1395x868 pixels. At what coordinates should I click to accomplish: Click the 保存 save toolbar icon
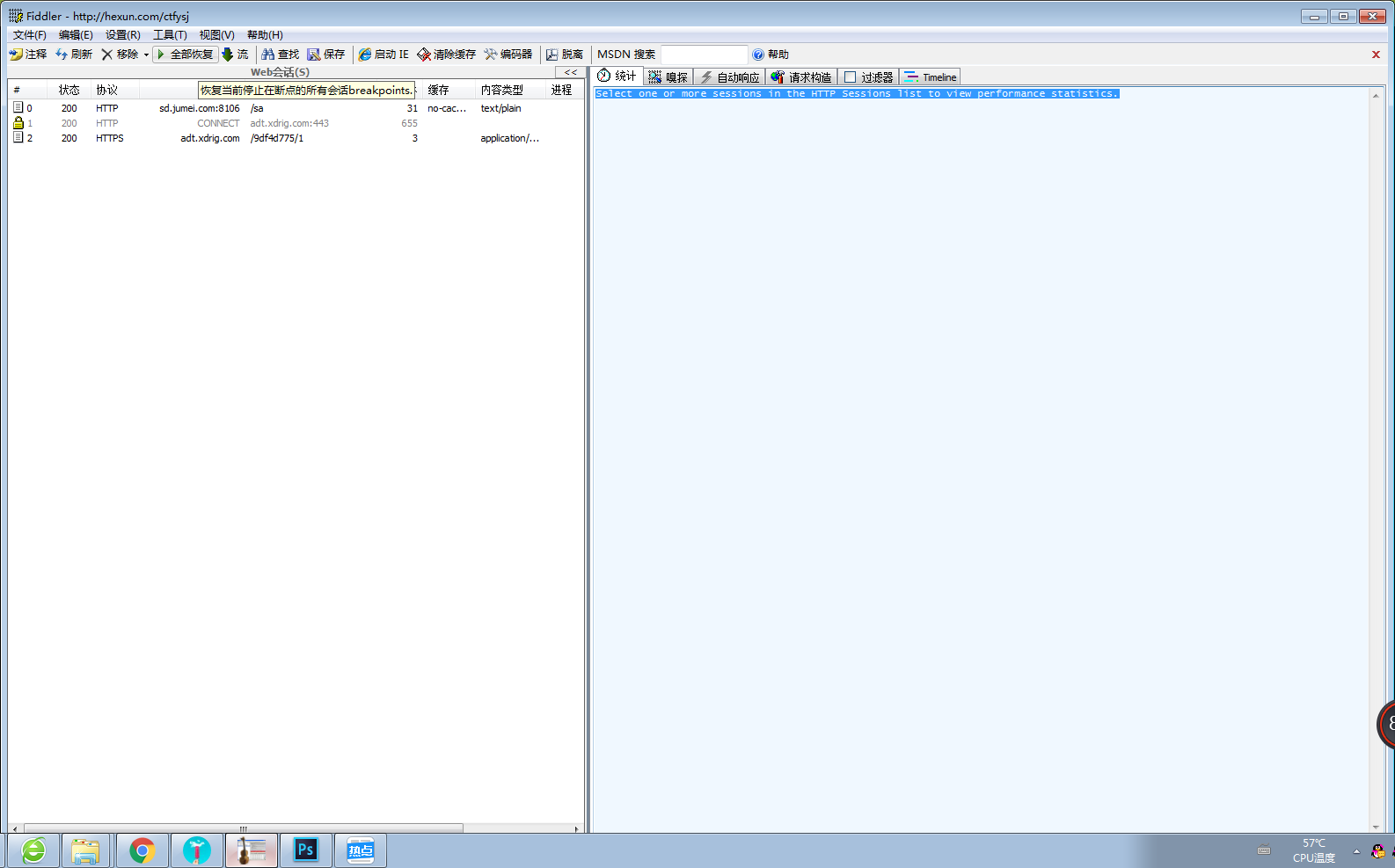[x=314, y=55]
